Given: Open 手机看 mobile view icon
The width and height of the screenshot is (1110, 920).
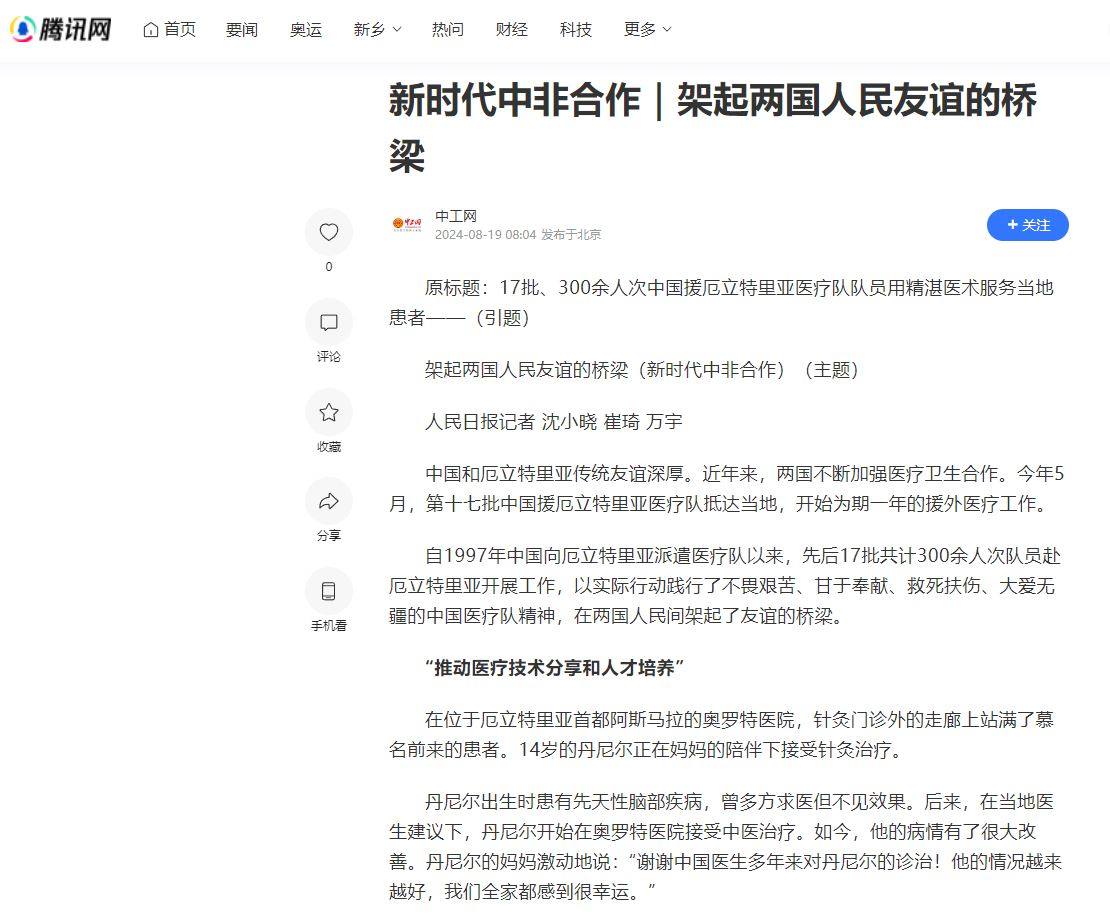Looking at the screenshot, I should (329, 591).
